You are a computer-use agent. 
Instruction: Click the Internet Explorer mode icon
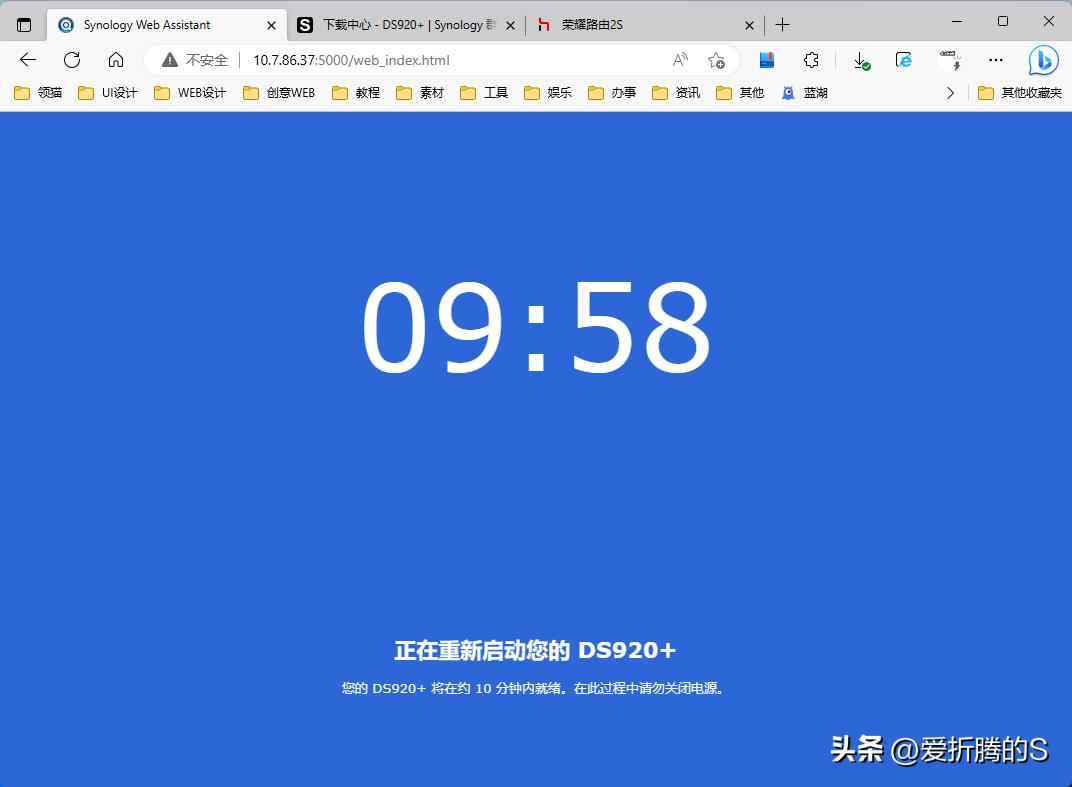903,60
